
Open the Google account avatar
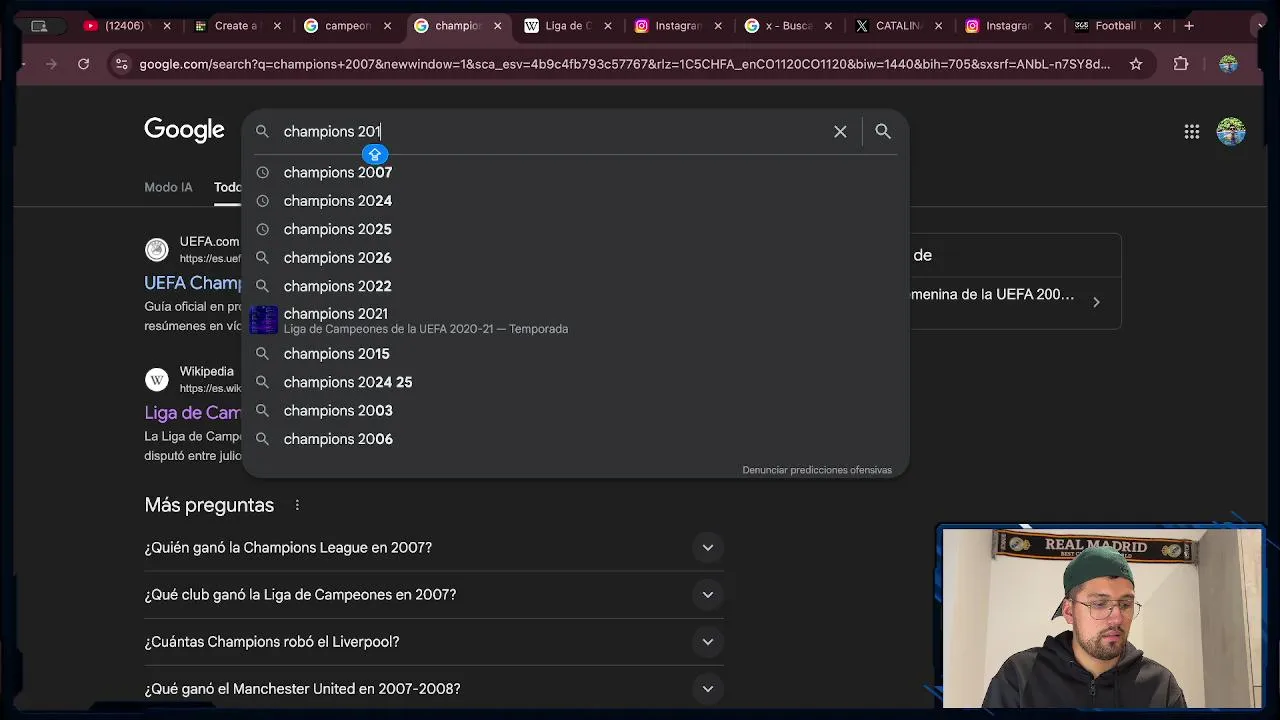(1231, 131)
